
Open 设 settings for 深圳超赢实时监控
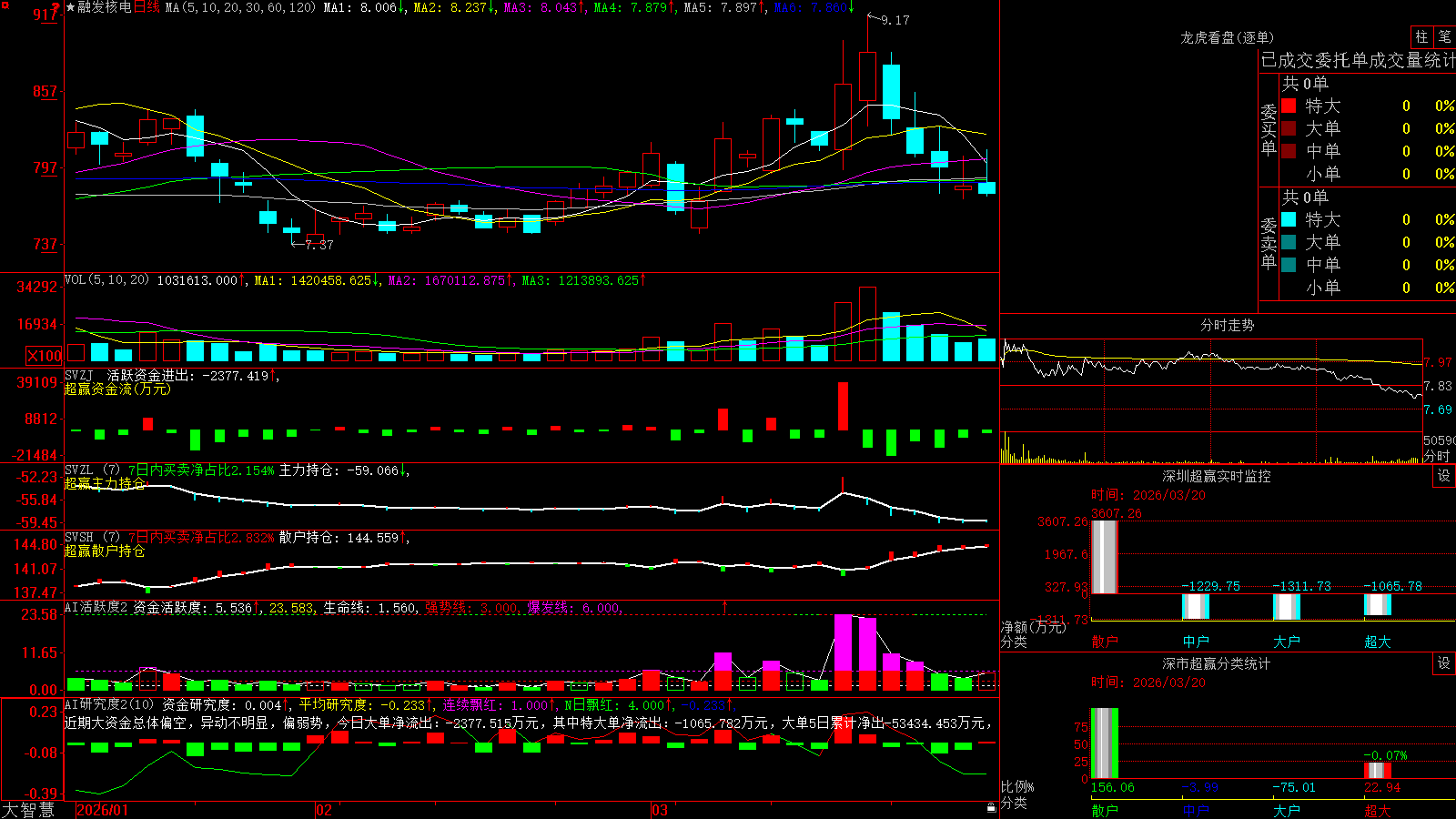(x=1444, y=476)
